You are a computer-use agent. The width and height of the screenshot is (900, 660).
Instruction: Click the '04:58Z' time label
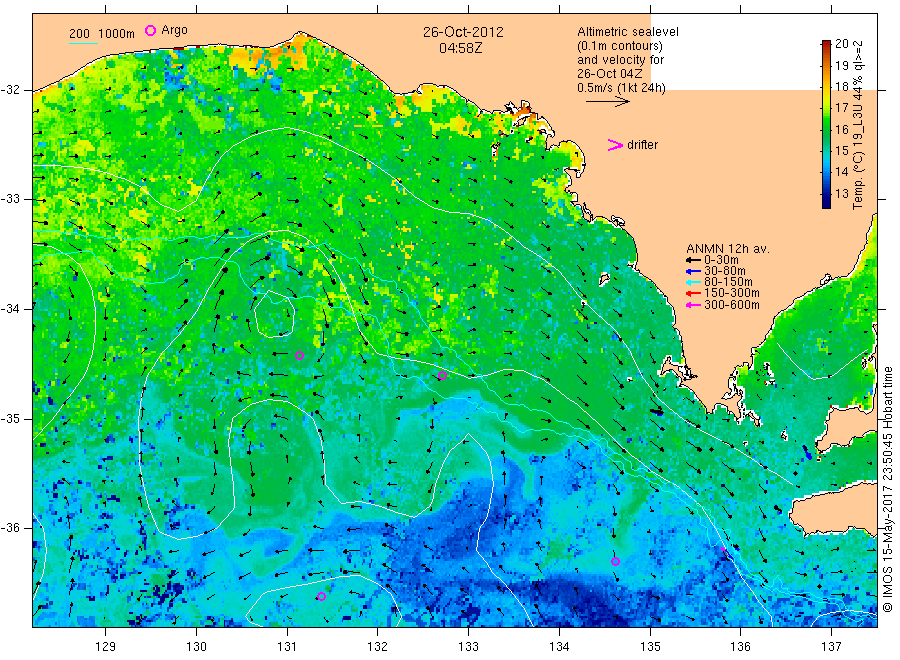[461, 48]
